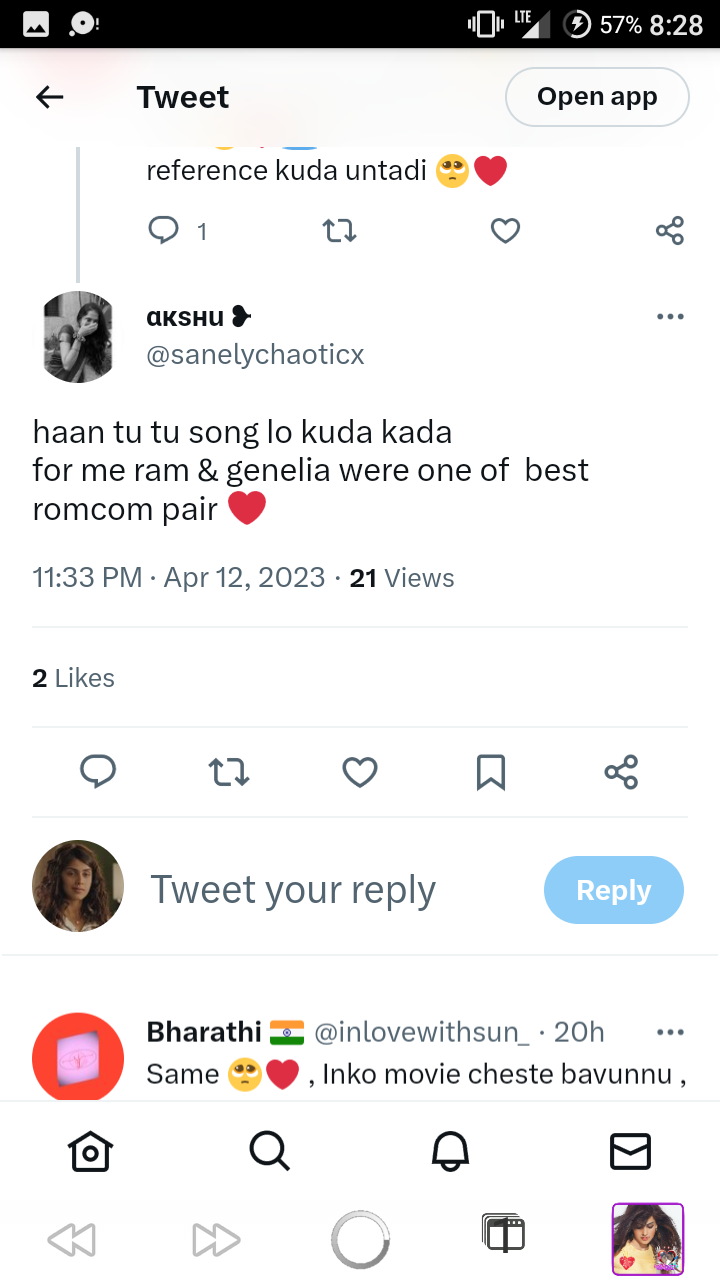Tap the blue Reply button
The image size is (720, 1280).
click(x=614, y=890)
